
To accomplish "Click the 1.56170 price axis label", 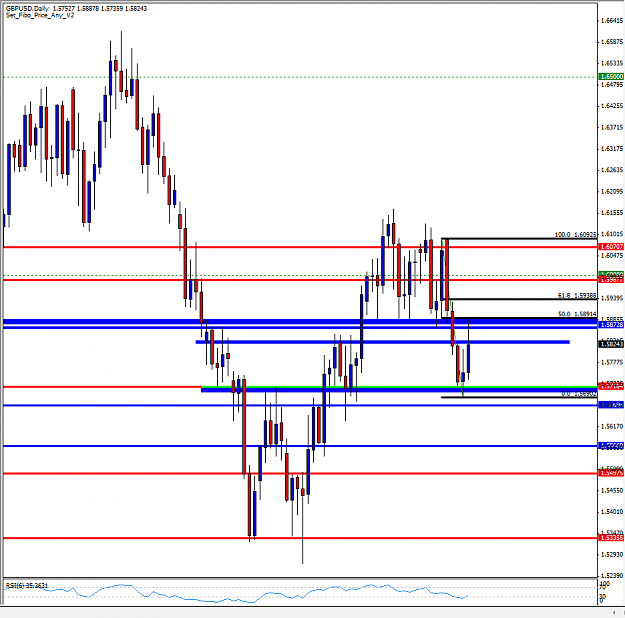I will (x=612, y=426).
